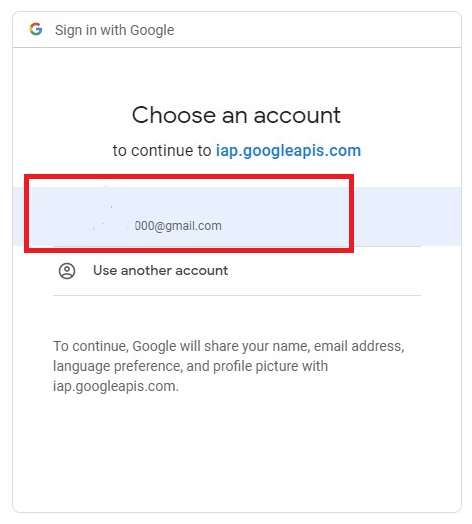Click the person icon beside Use another account
The width and height of the screenshot is (472, 524).
click(x=67, y=271)
